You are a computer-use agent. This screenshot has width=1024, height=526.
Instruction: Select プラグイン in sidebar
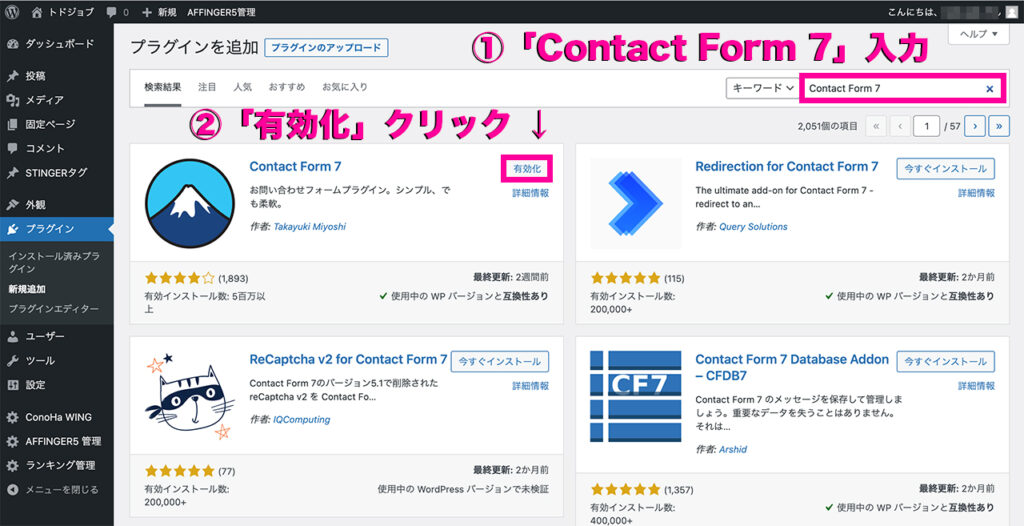[x=57, y=229]
